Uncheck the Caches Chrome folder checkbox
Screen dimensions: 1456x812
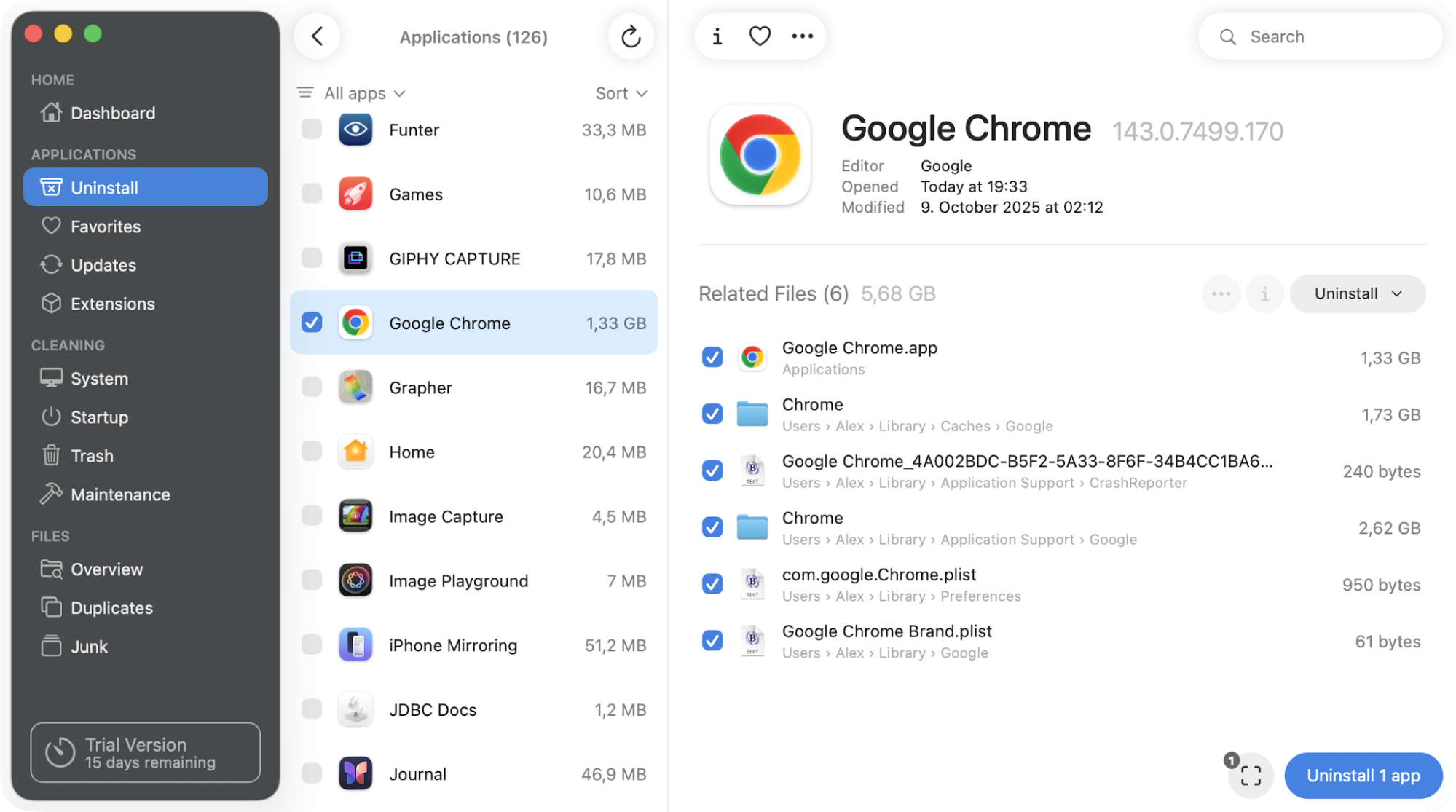tap(712, 414)
